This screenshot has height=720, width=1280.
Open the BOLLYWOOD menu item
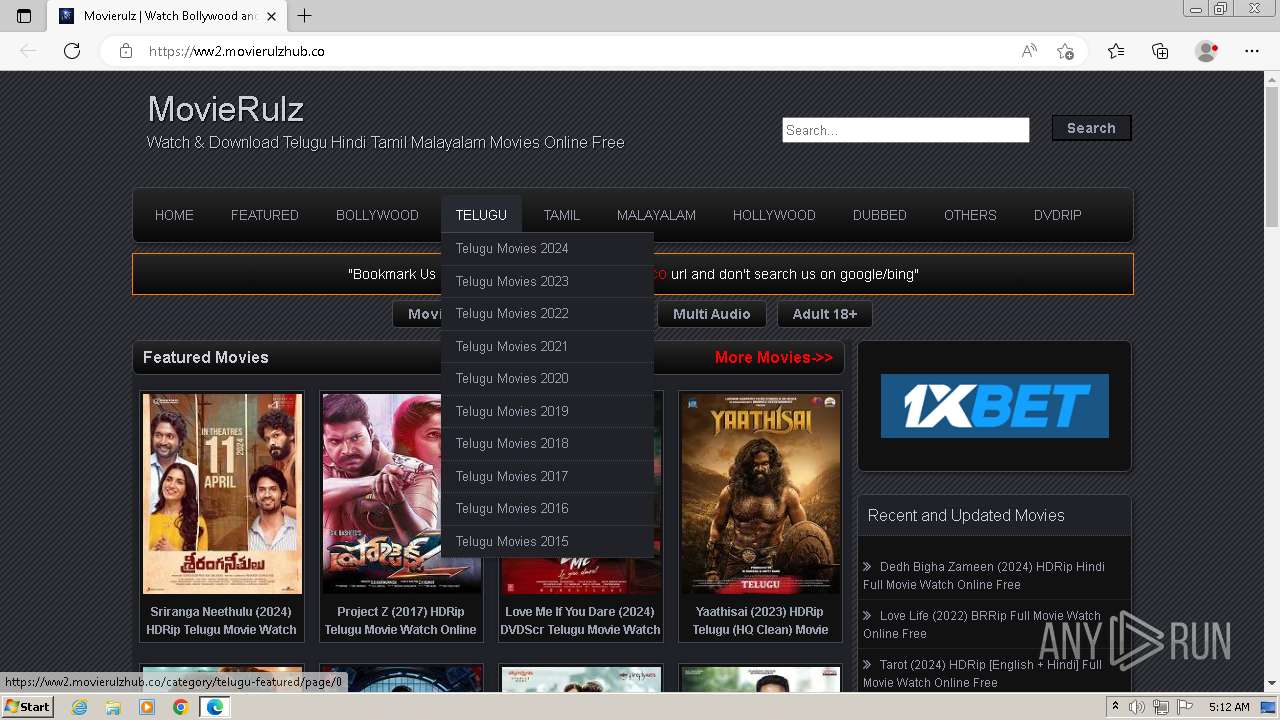click(377, 215)
